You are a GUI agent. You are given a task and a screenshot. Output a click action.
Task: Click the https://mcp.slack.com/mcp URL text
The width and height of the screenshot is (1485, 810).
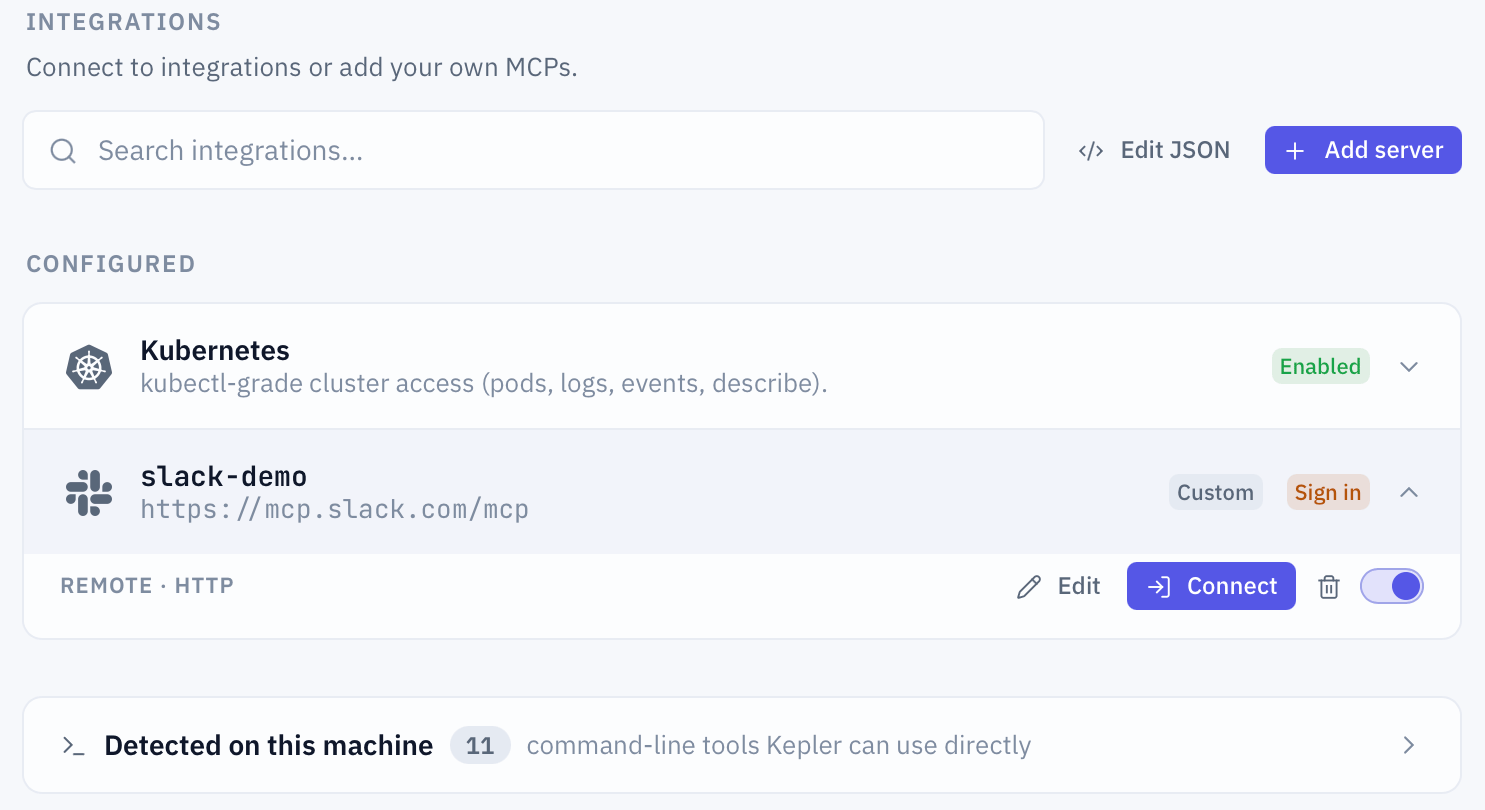tap(335, 509)
